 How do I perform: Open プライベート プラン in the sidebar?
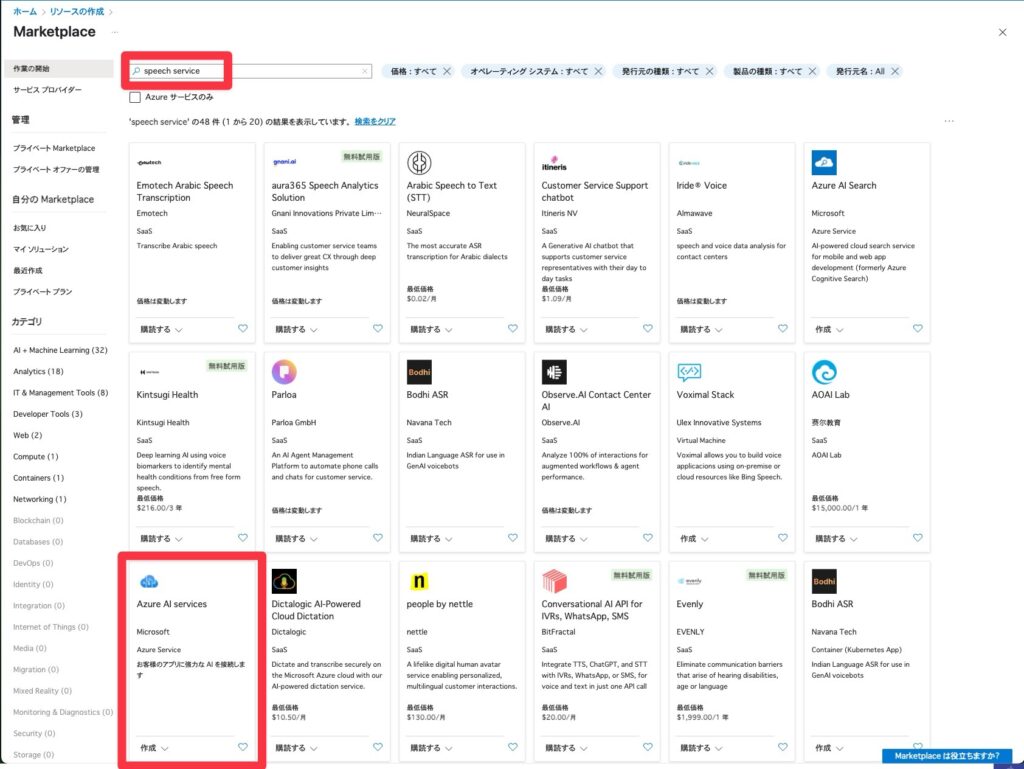pyautogui.click(x=43, y=292)
